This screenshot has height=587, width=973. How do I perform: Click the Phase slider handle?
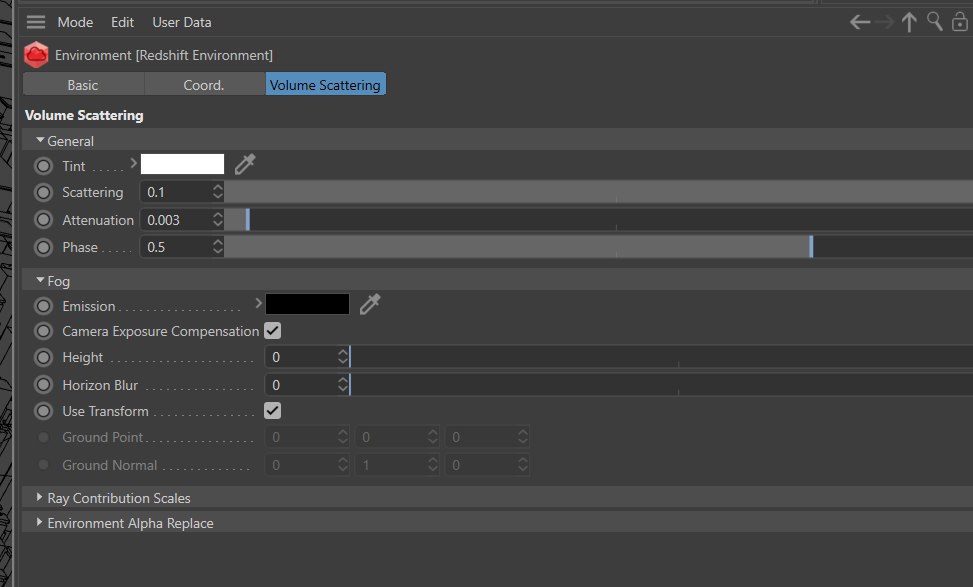pos(811,247)
